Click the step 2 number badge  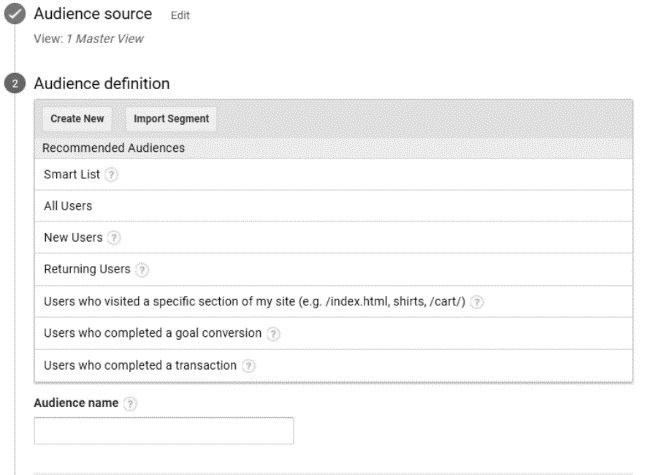tap(15, 83)
